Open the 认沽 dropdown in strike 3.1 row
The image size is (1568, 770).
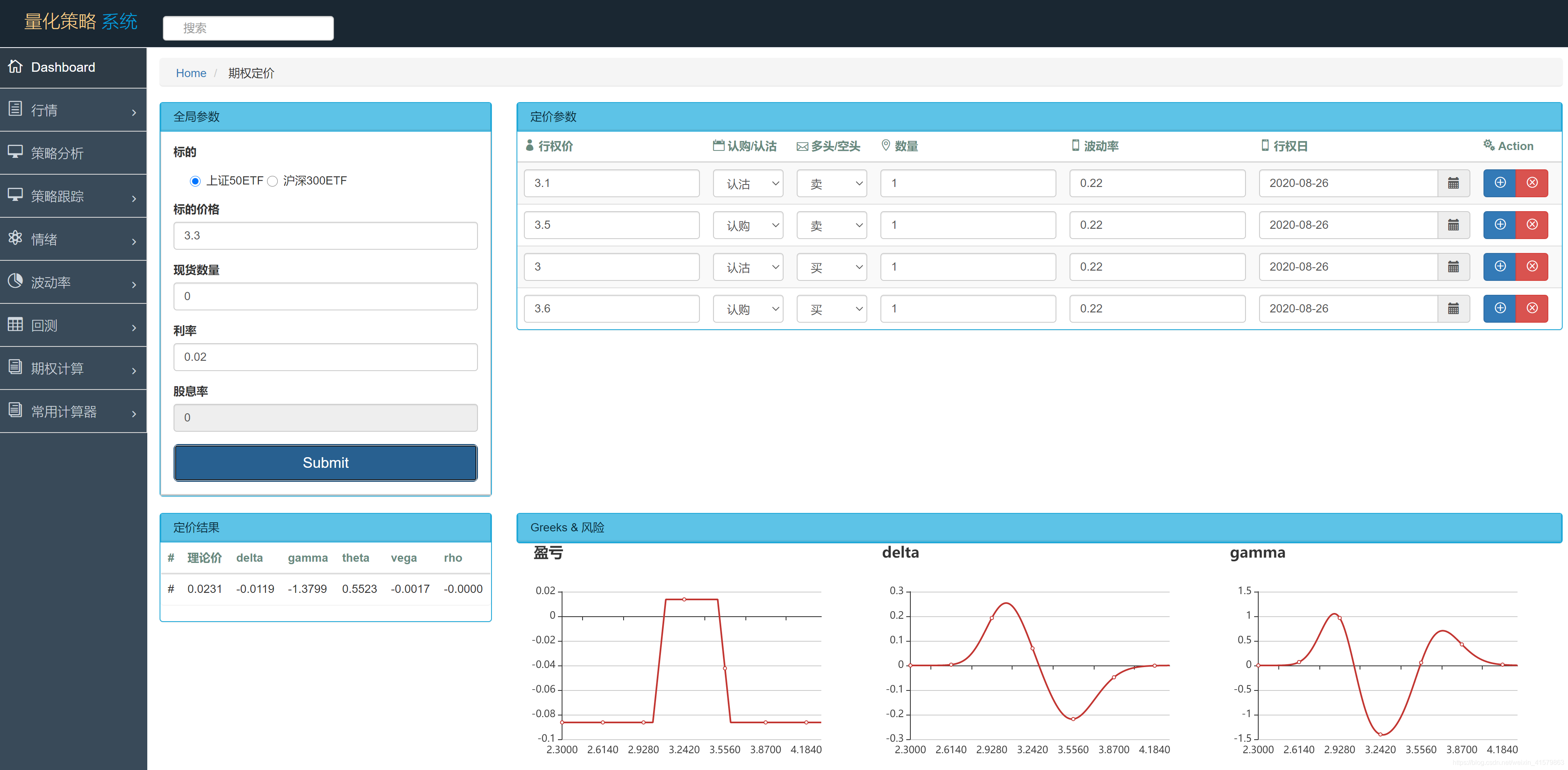click(747, 183)
